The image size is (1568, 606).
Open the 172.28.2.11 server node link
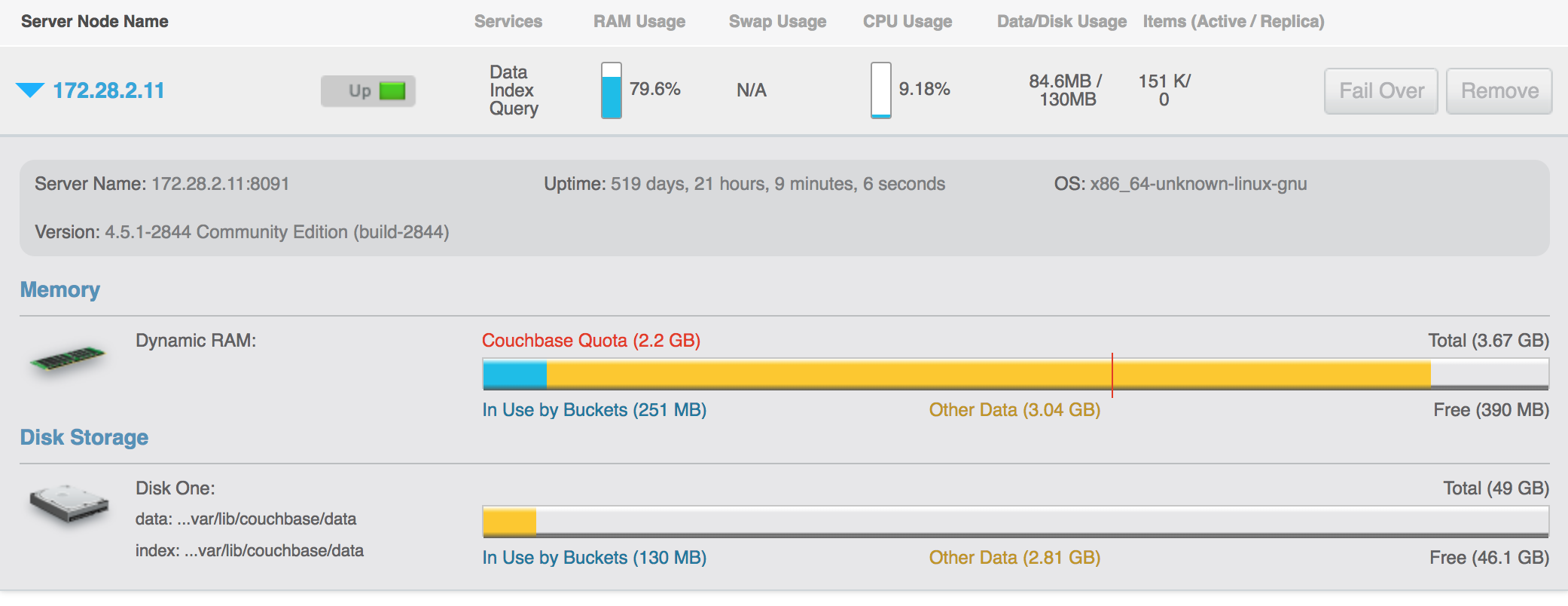(108, 90)
